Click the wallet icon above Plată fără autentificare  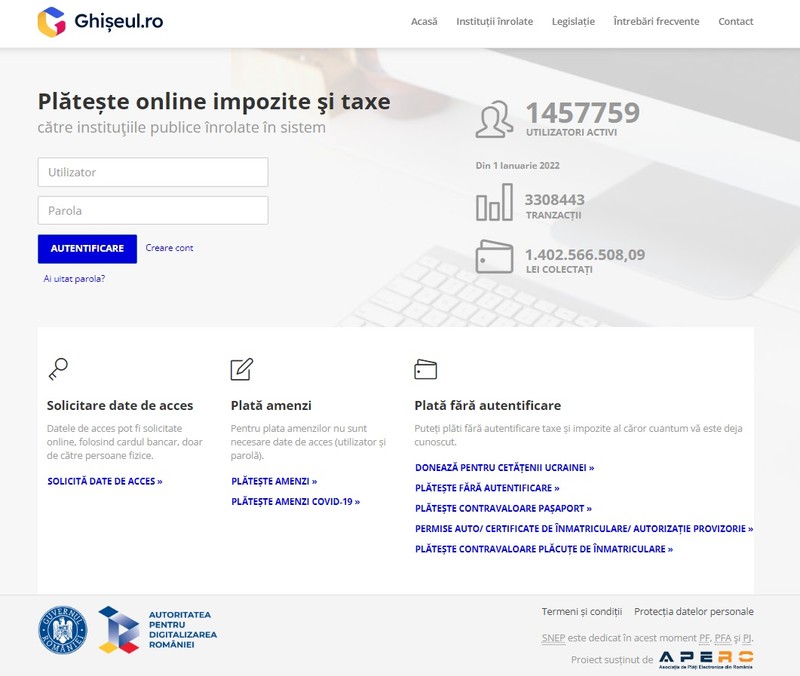pyautogui.click(x=426, y=369)
